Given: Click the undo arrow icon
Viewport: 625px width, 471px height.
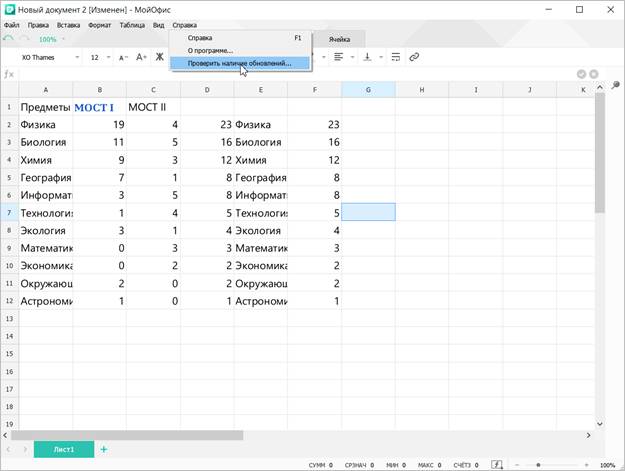Looking at the screenshot, I should tap(9, 39).
